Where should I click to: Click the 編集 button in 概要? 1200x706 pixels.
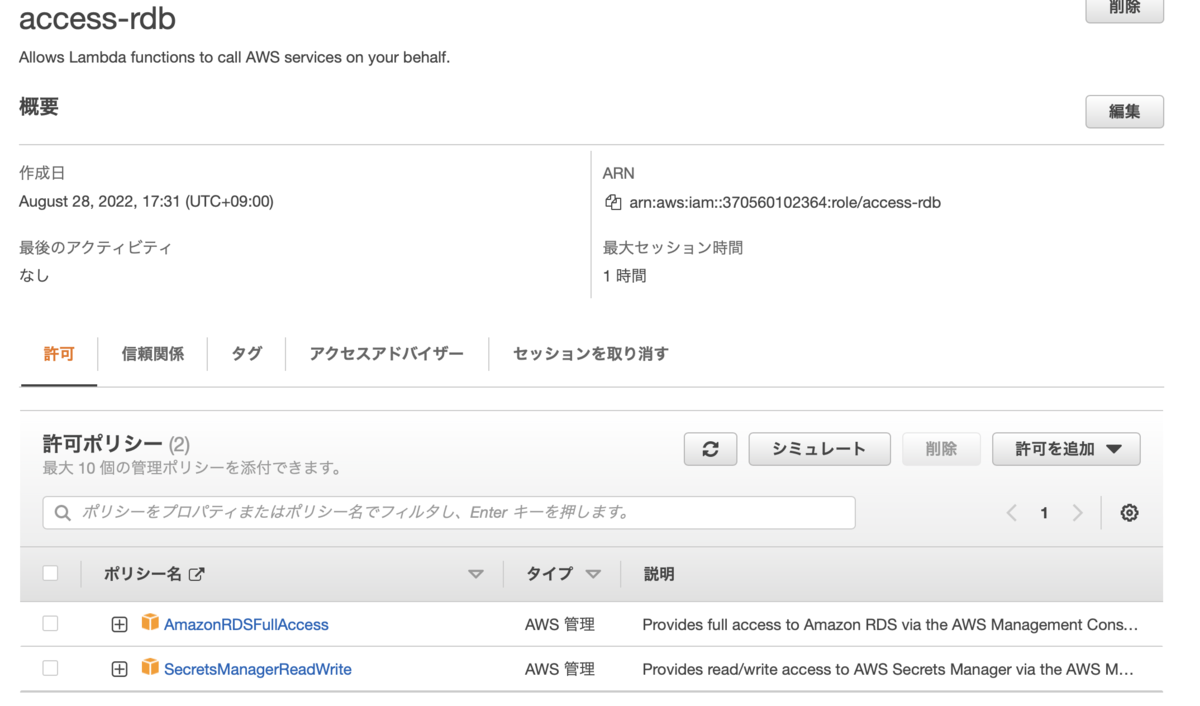point(1125,112)
